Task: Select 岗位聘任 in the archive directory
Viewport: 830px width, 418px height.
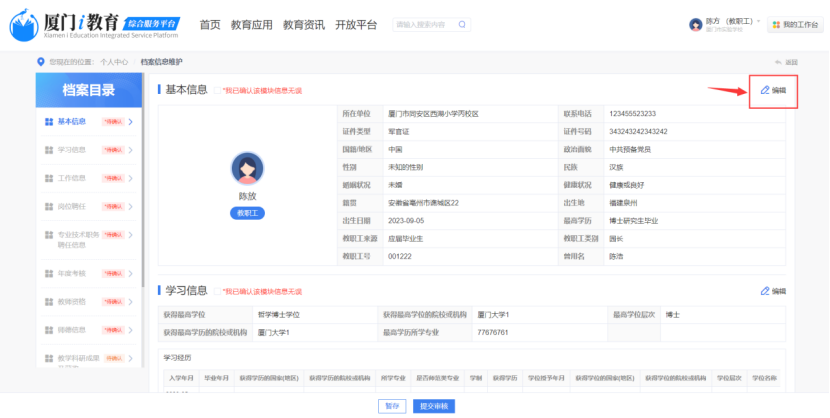Action: tap(71, 207)
